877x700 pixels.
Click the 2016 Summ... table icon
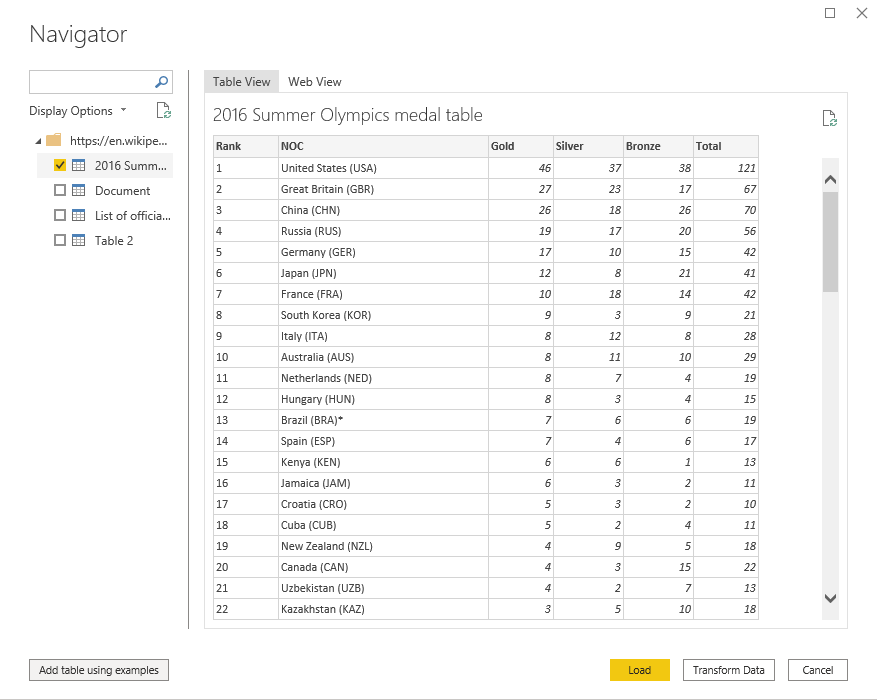(79, 165)
